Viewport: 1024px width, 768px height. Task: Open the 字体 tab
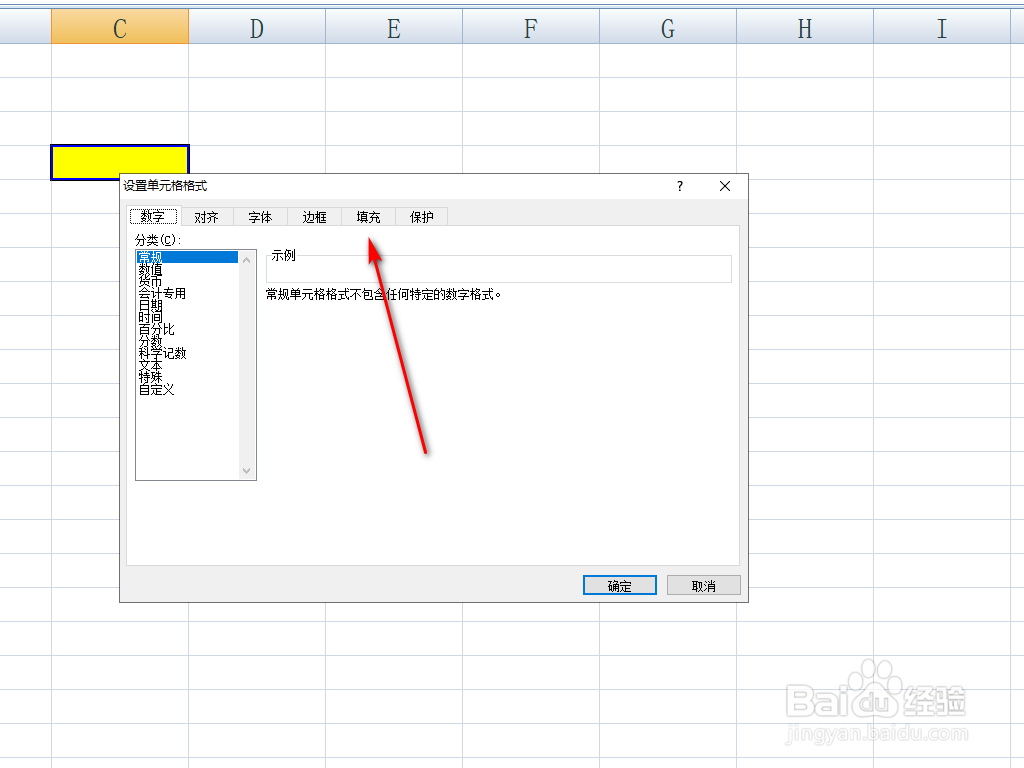click(x=260, y=217)
